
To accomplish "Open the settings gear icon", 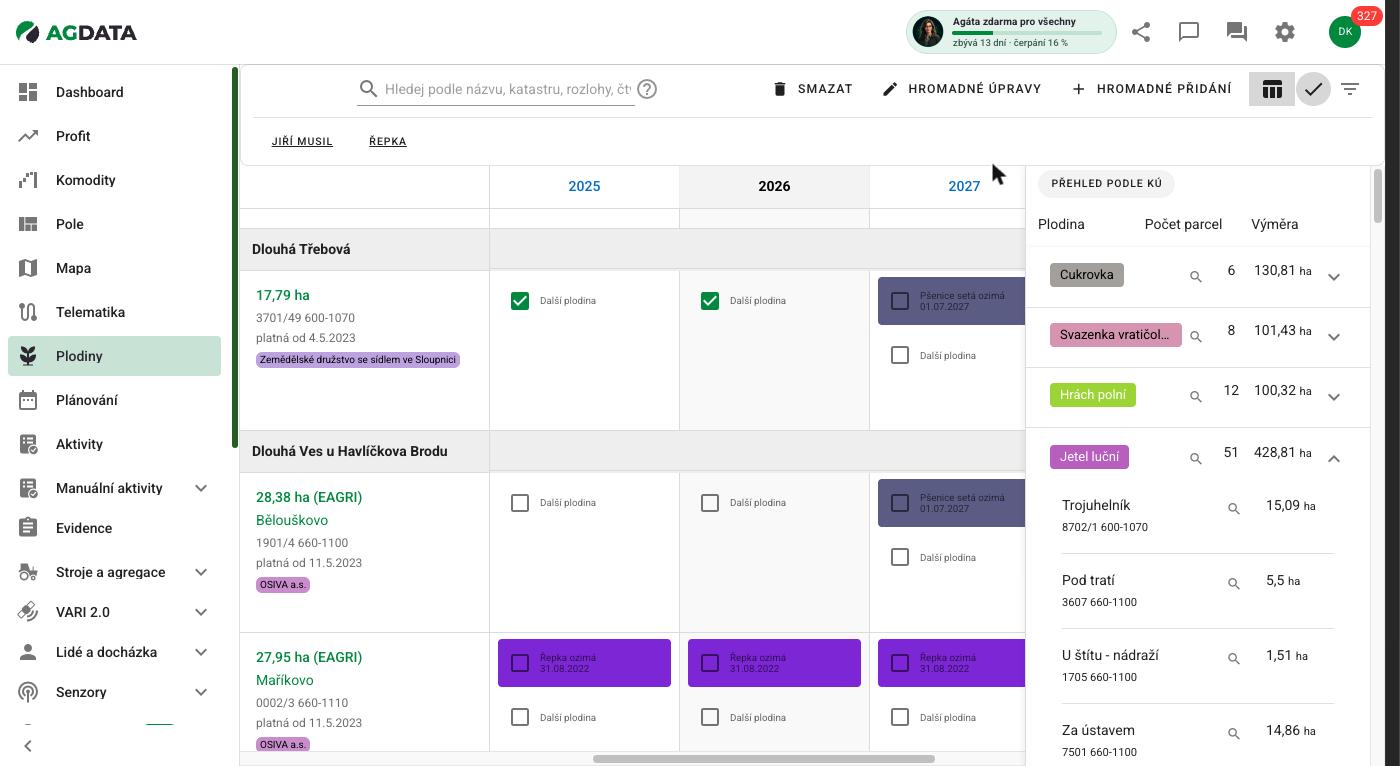I will tap(1285, 32).
